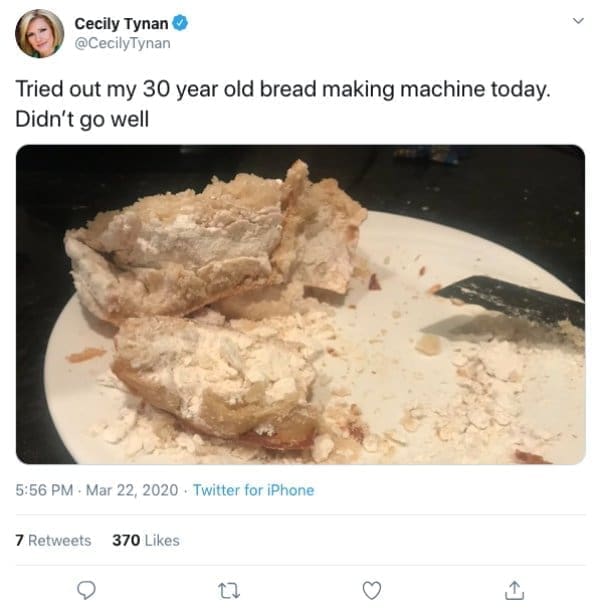Open the share tweet icon

[x=513, y=590]
